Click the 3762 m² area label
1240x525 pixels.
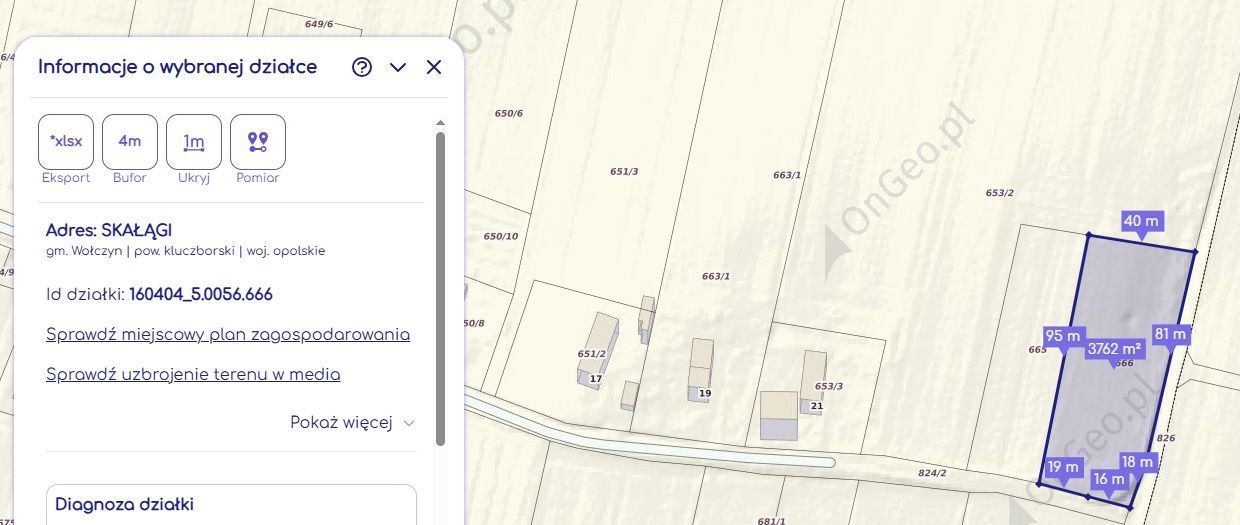pos(1115,349)
